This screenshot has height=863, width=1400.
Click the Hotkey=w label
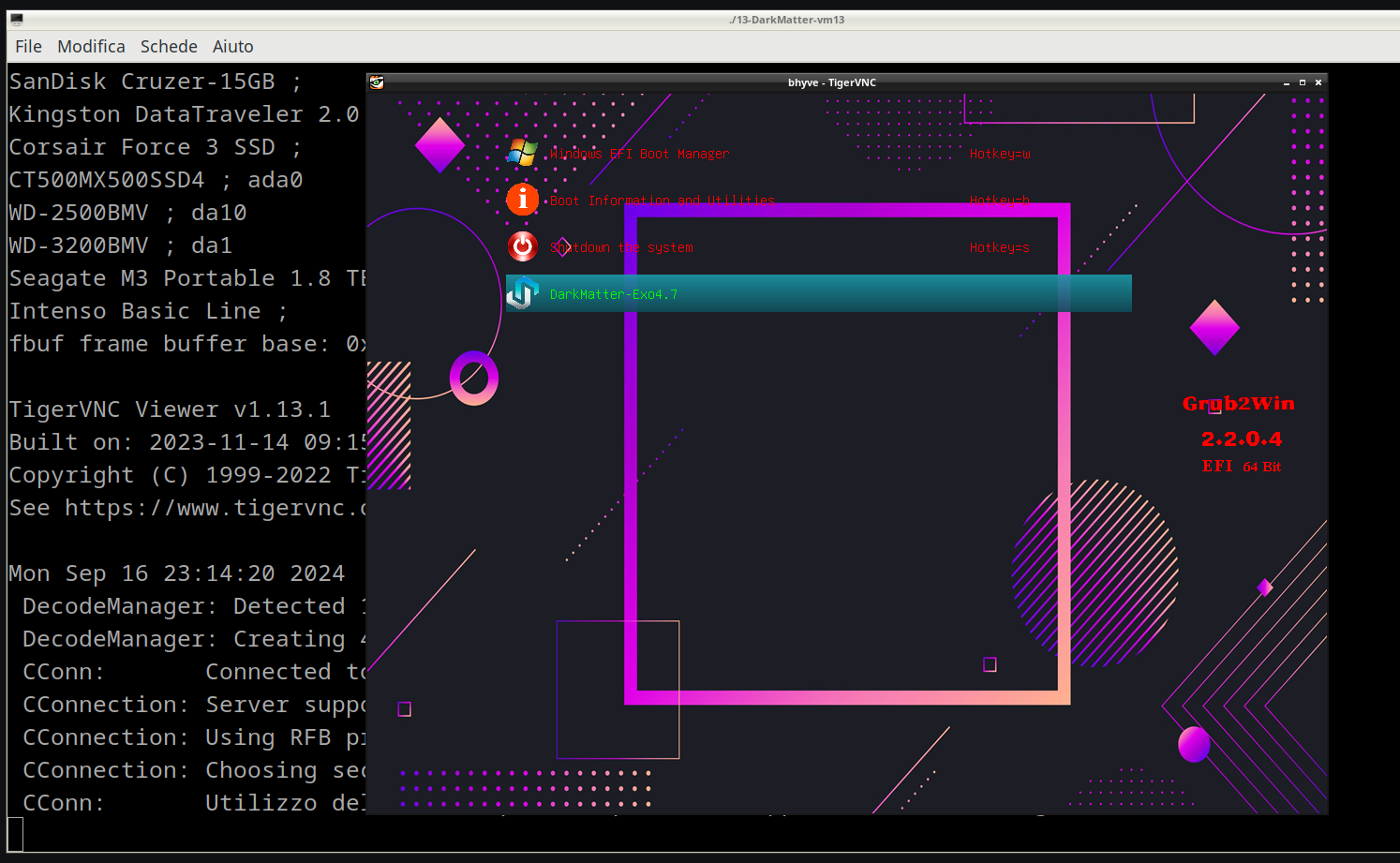[x=1000, y=154]
